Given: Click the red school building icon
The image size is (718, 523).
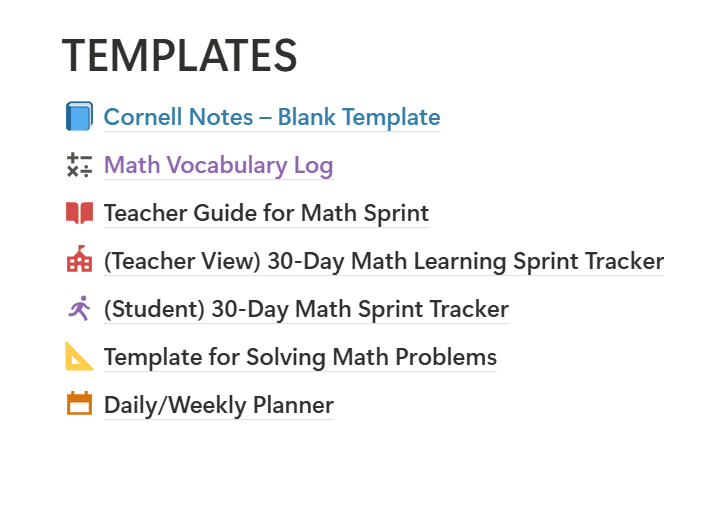Looking at the screenshot, I should click(x=79, y=259).
